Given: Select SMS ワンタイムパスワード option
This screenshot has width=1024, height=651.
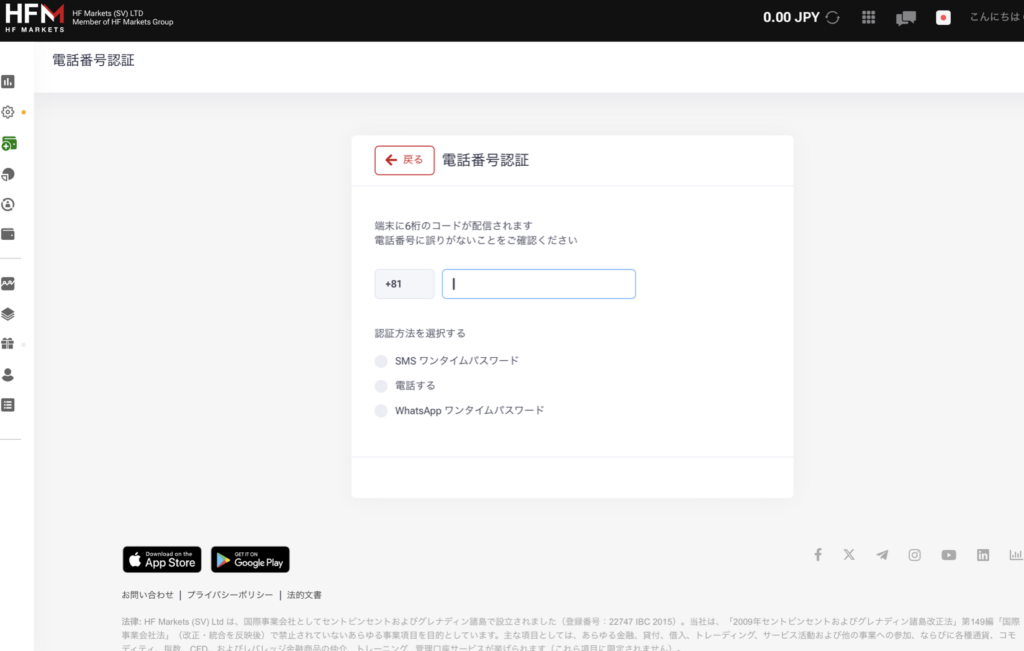Looking at the screenshot, I should tap(381, 361).
